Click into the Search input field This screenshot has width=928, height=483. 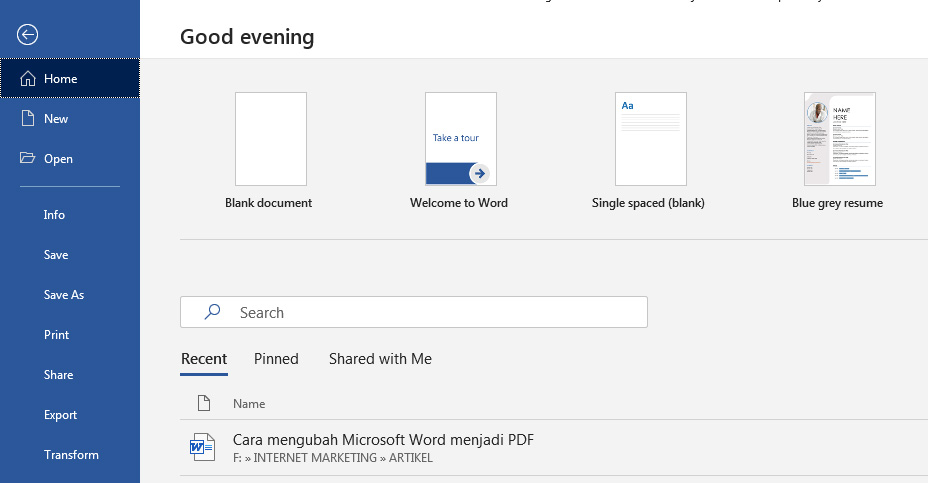[x=414, y=312]
